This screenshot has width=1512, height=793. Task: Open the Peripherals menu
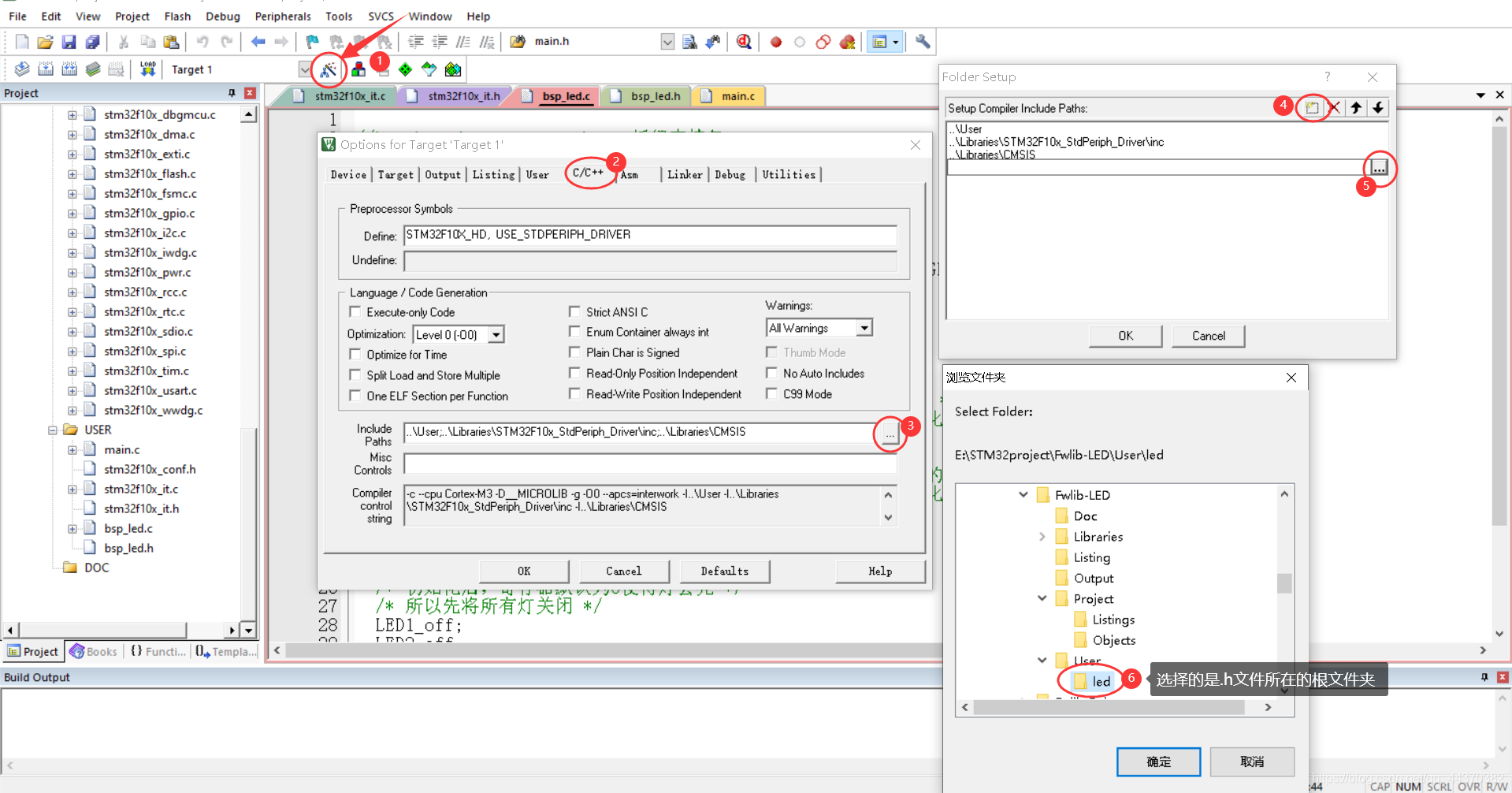point(283,16)
